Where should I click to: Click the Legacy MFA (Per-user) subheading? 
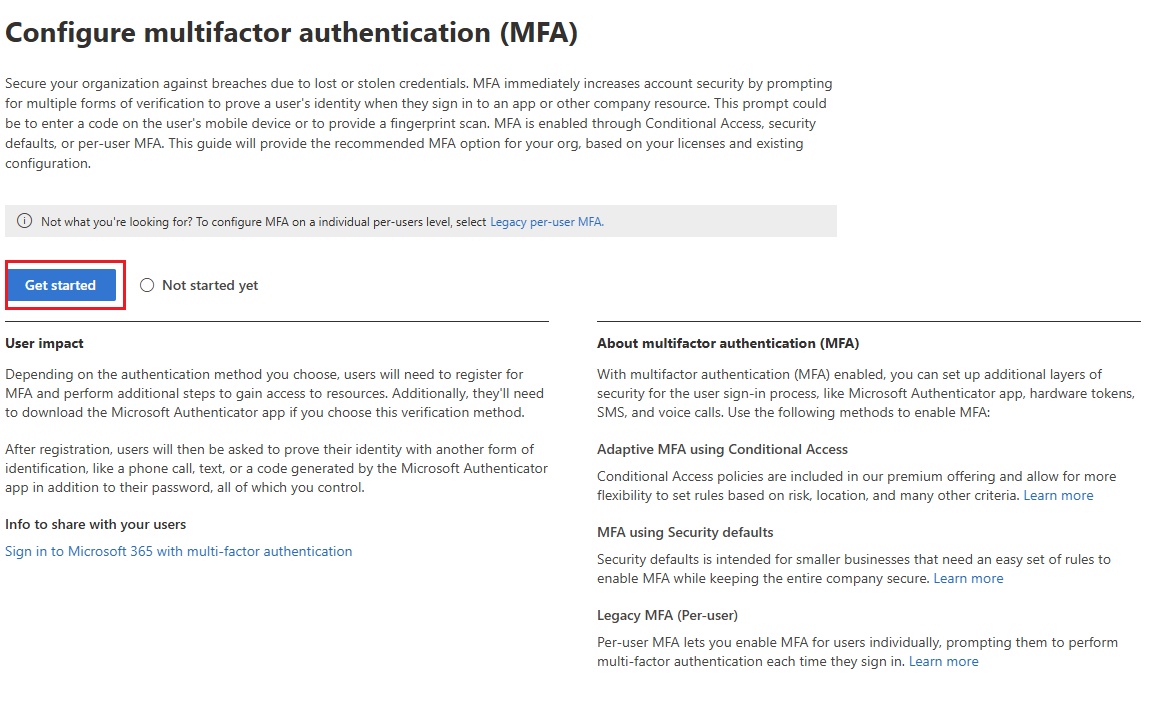click(667, 616)
